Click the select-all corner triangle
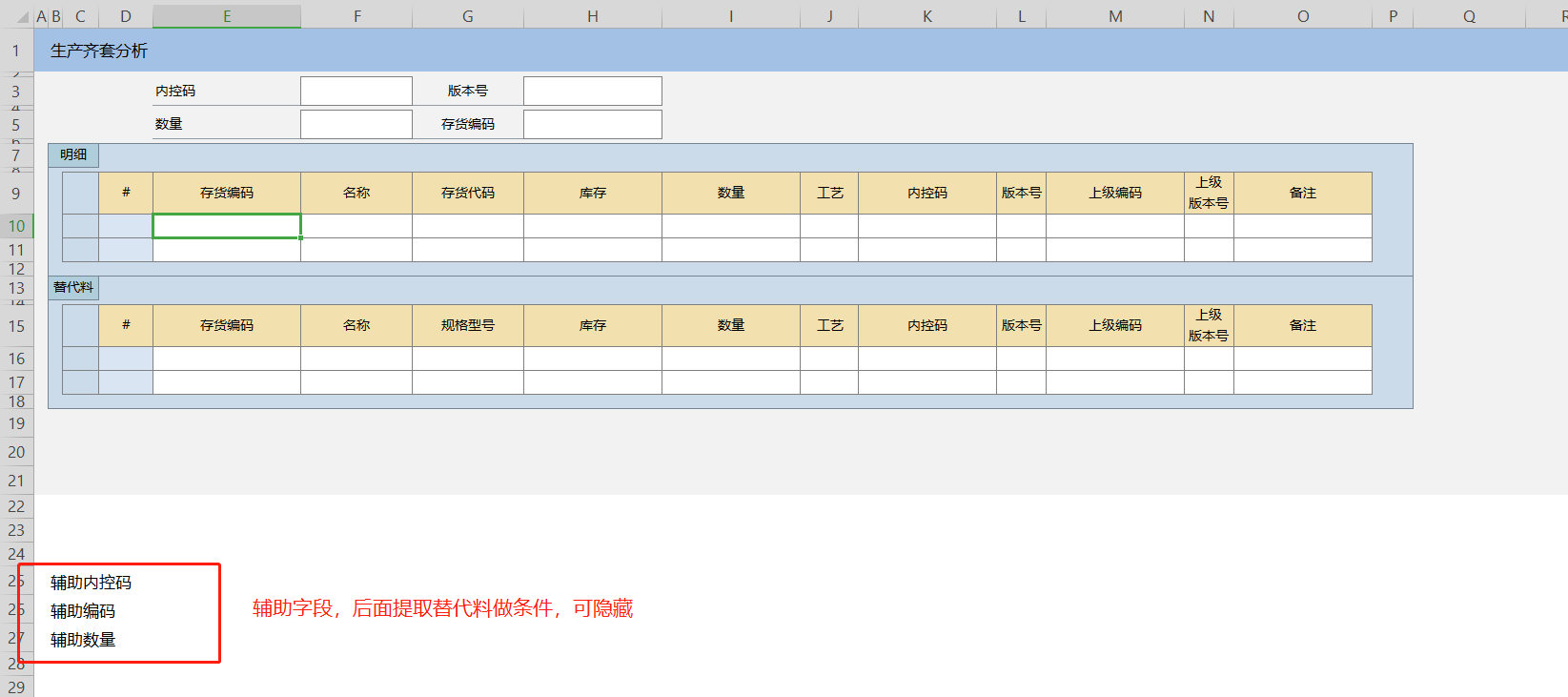 coord(23,17)
